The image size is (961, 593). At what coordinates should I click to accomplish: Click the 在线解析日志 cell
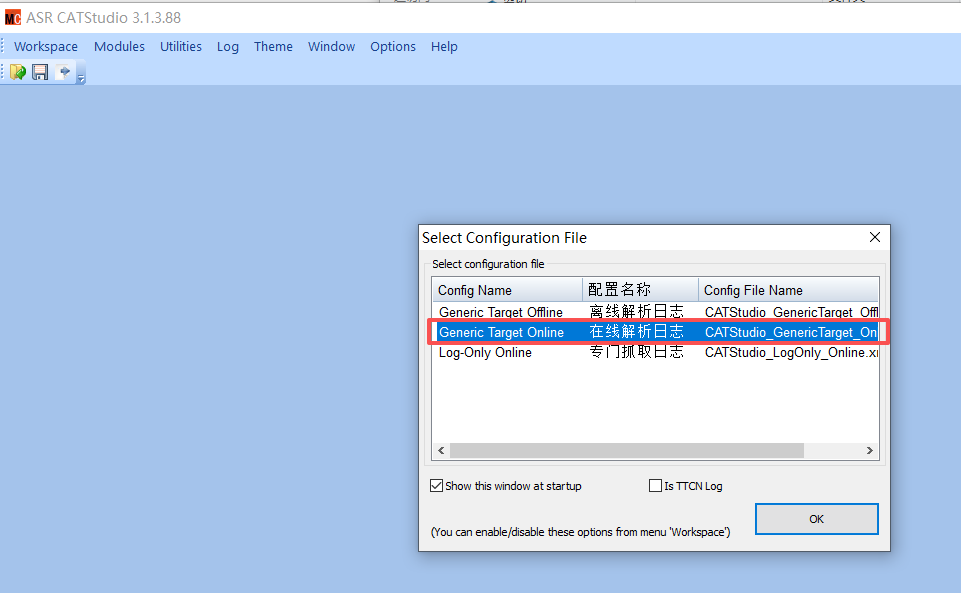636,332
